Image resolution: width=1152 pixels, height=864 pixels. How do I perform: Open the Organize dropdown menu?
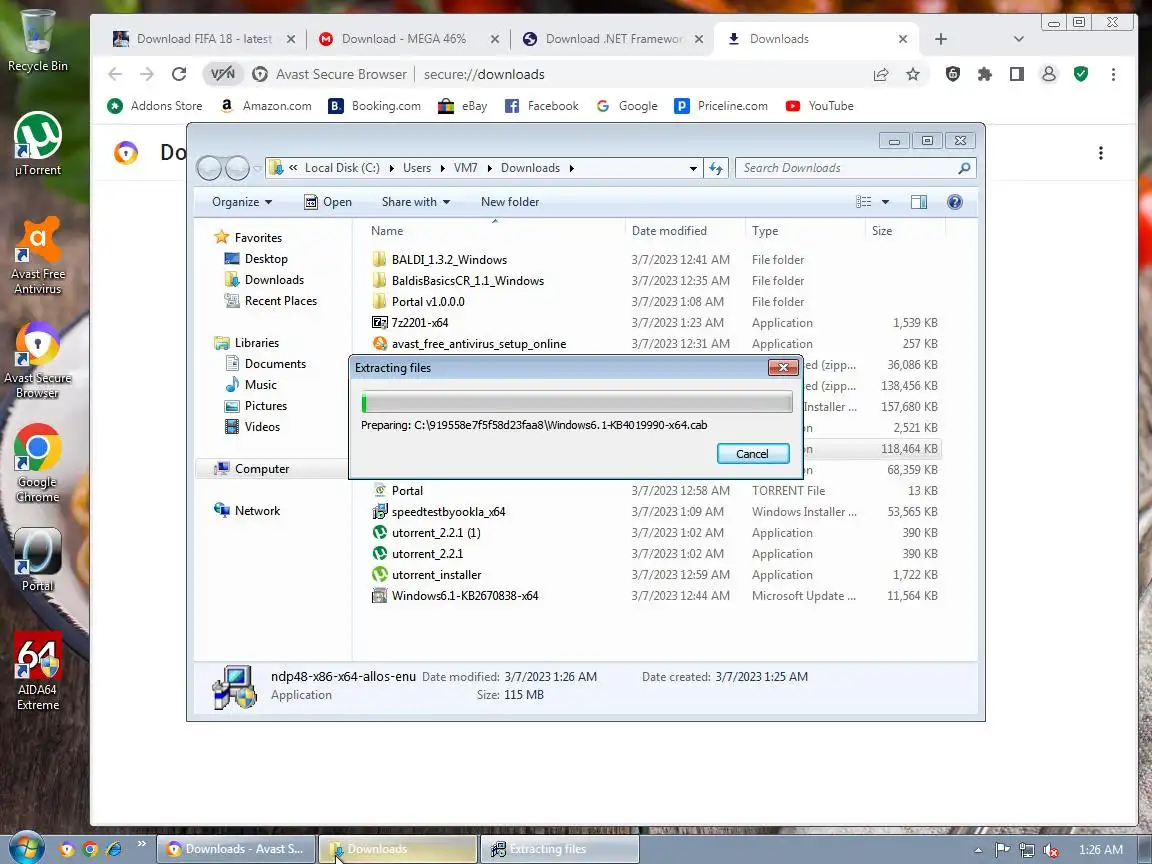[242, 202]
